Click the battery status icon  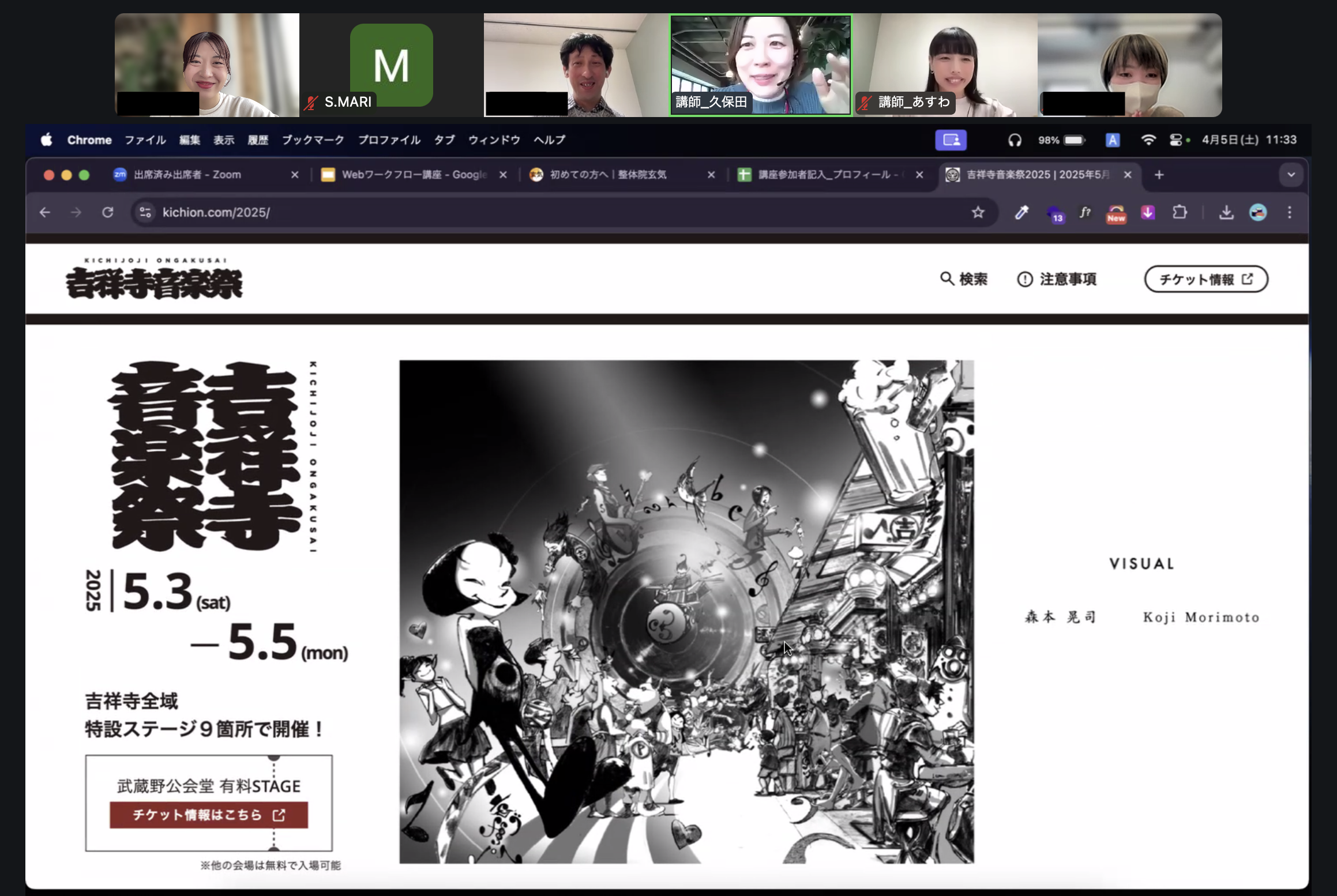1074,140
